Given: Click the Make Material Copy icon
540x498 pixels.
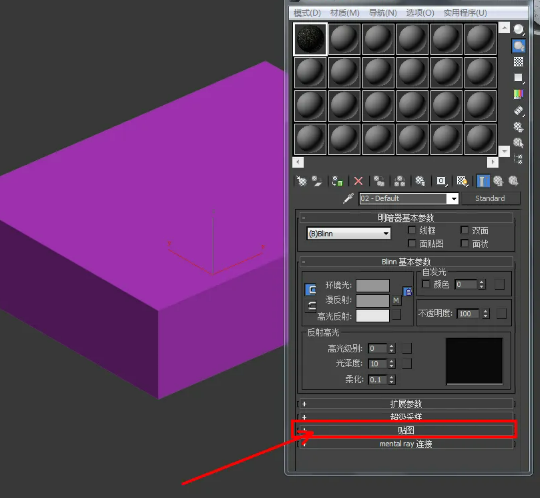Looking at the screenshot, I should point(379,181).
